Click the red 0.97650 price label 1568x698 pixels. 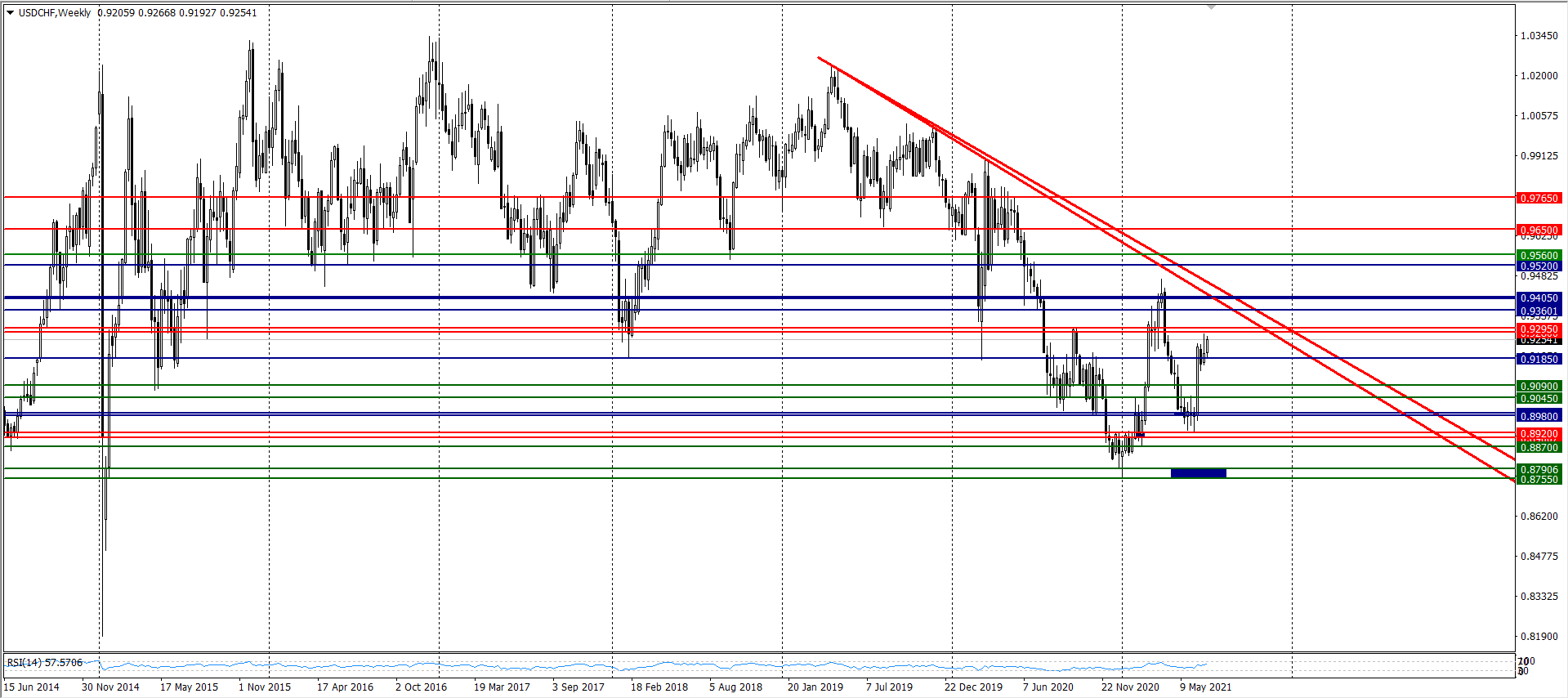tap(1539, 198)
